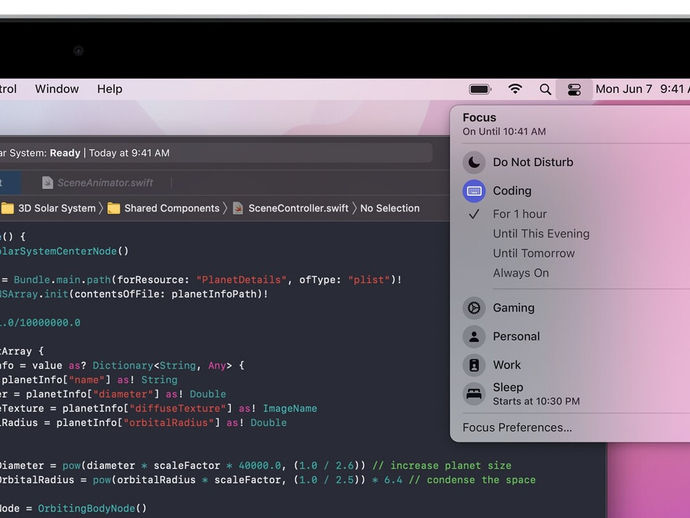The image size is (690, 518).
Task: Open the Shared Components breadcrumb
Action: click(x=172, y=208)
